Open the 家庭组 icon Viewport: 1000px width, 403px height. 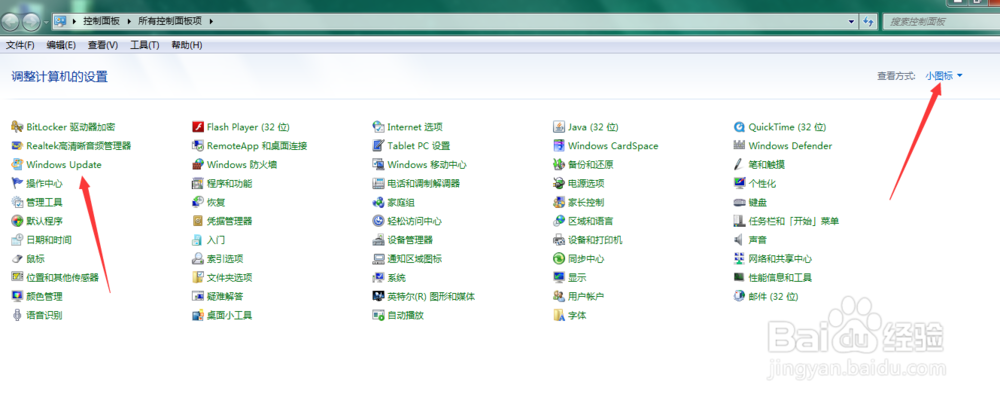point(378,202)
